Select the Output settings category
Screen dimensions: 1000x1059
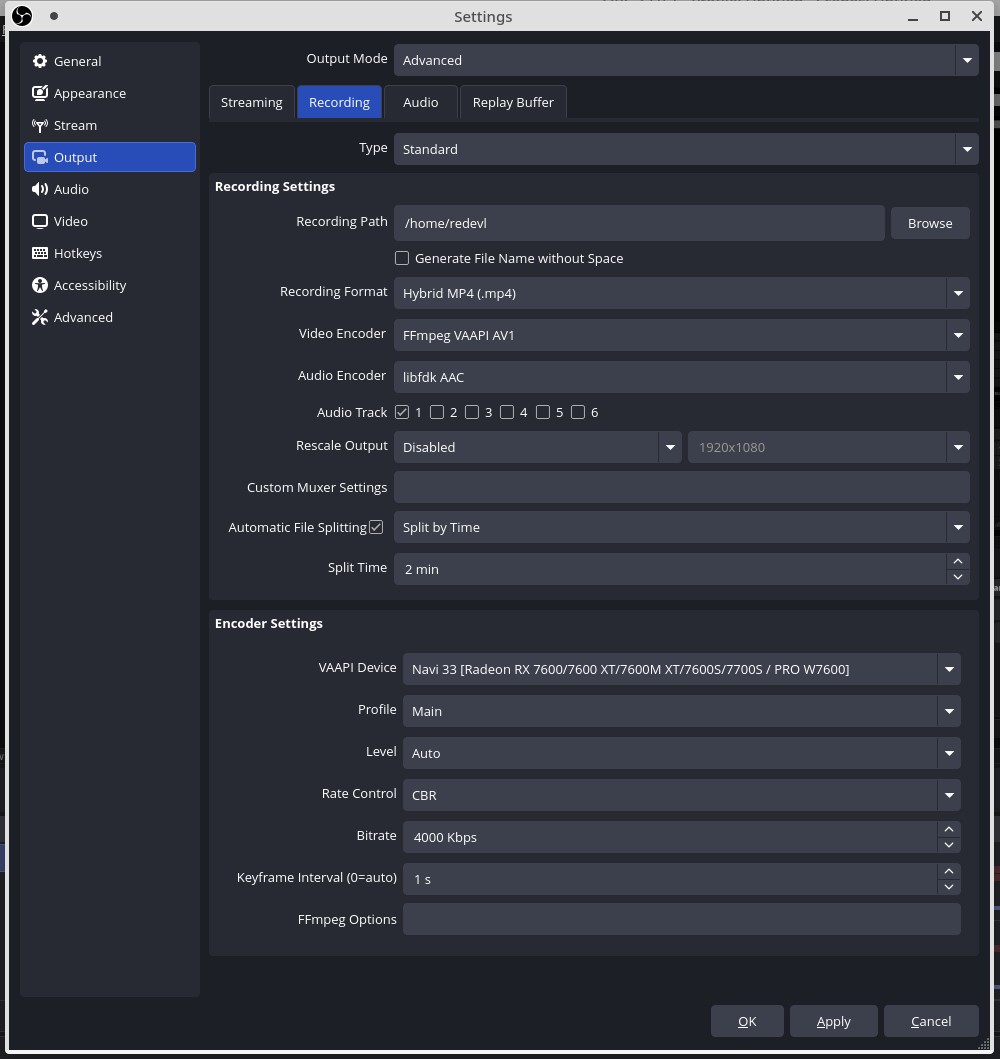point(110,157)
